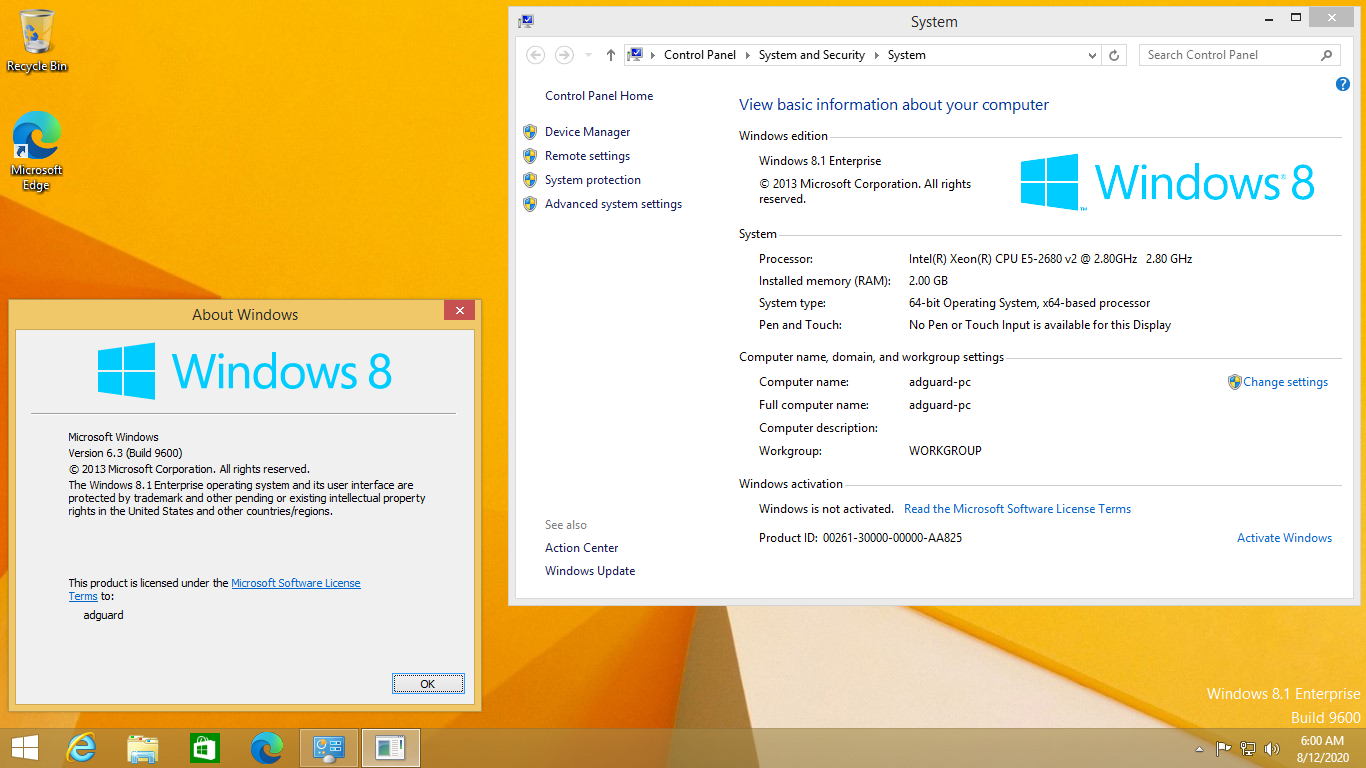1366x768 pixels.
Task: Click the Forward arrow in System window
Action: pyautogui.click(x=564, y=55)
